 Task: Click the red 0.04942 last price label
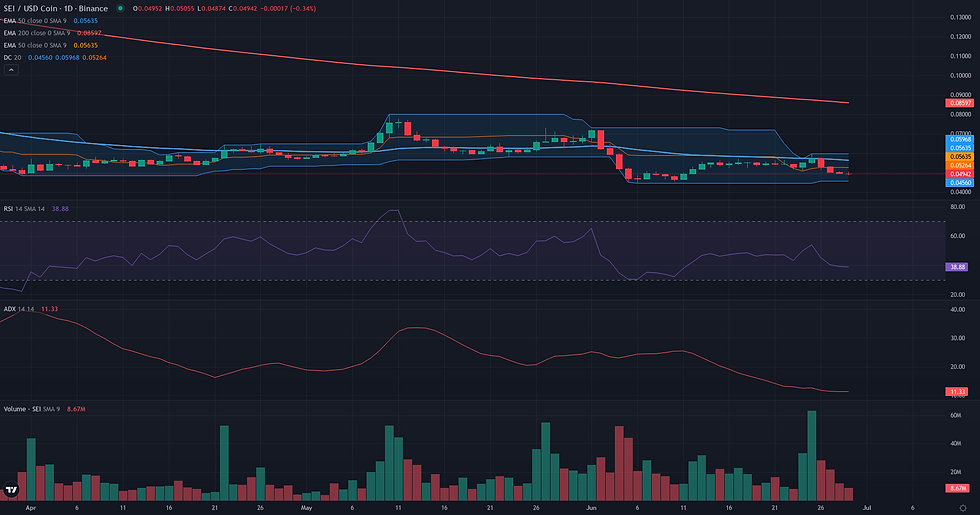pyautogui.click(x=959, y=174)
